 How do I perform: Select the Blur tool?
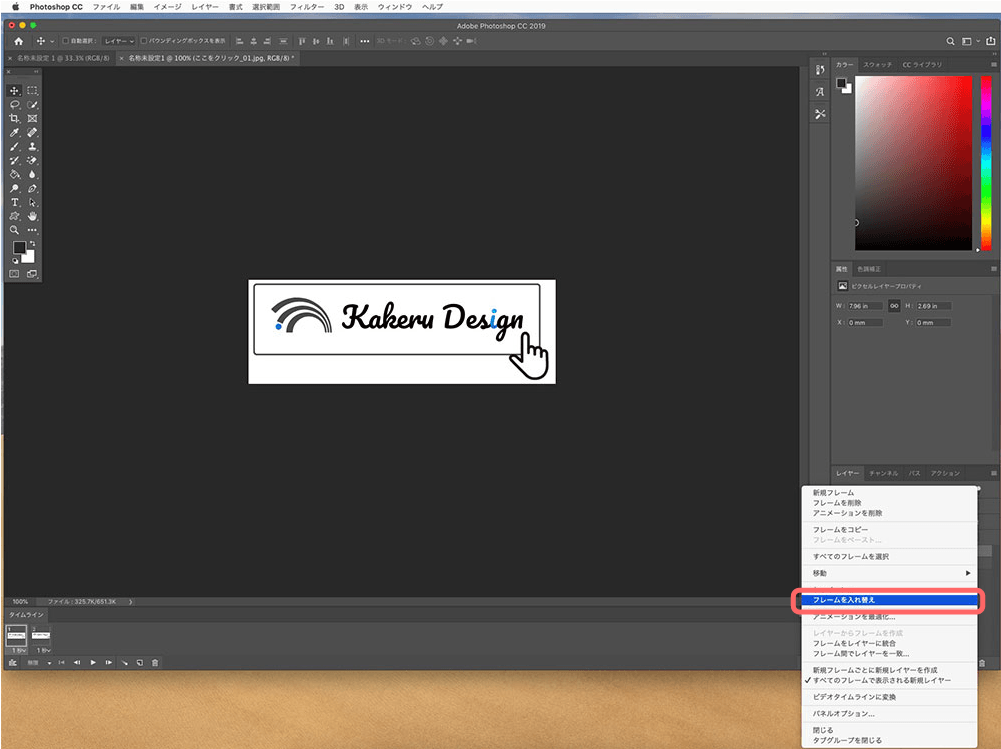32,174
